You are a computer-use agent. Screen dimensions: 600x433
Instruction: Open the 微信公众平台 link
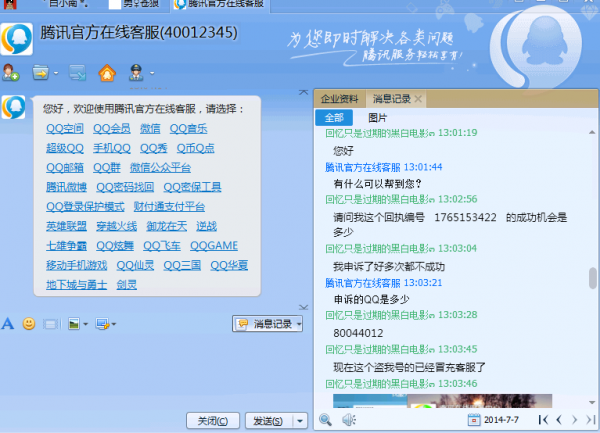tap(160, 168)
